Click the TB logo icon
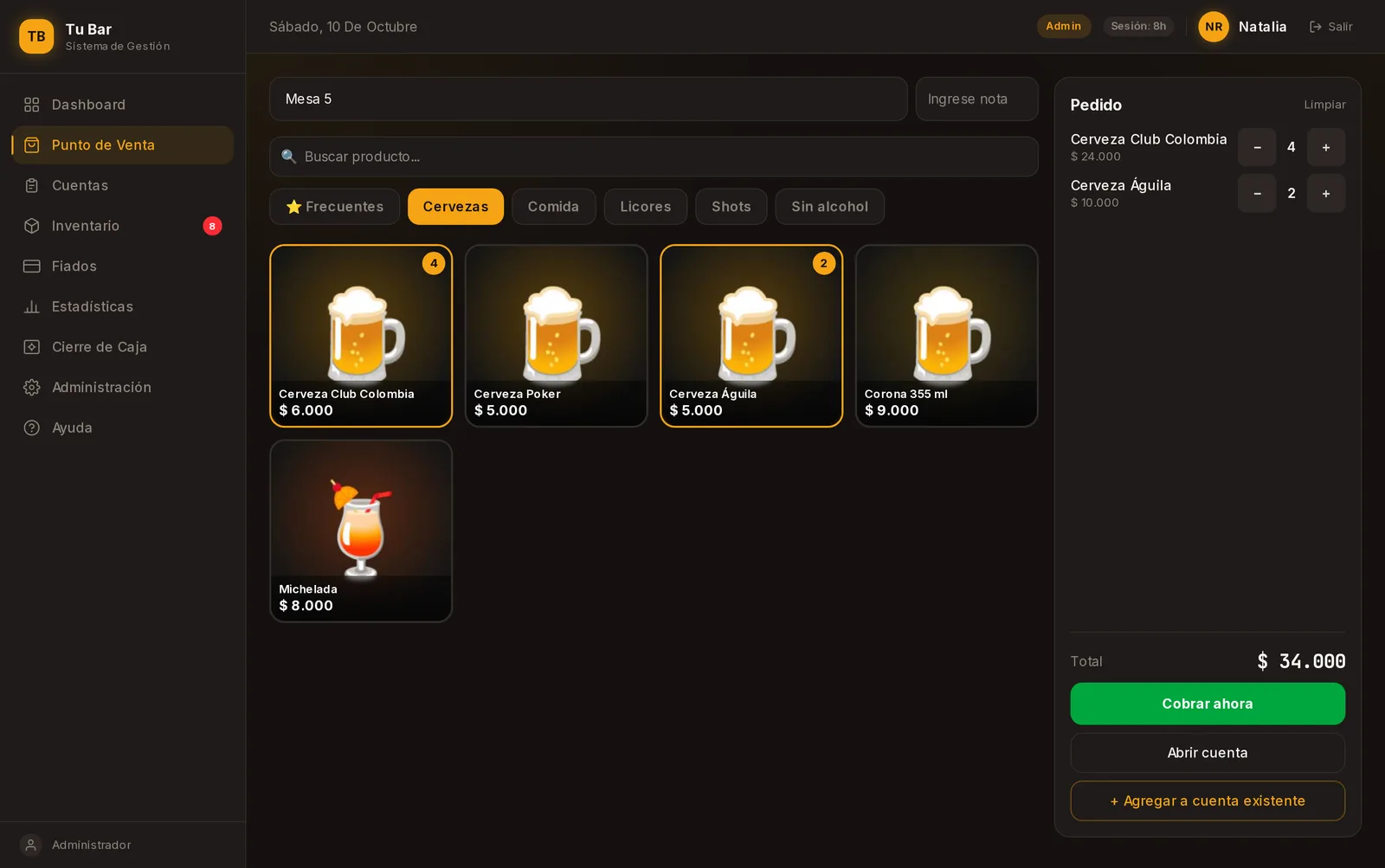The width and height of the screenshot is (1385, 868). tap(36, 36)
